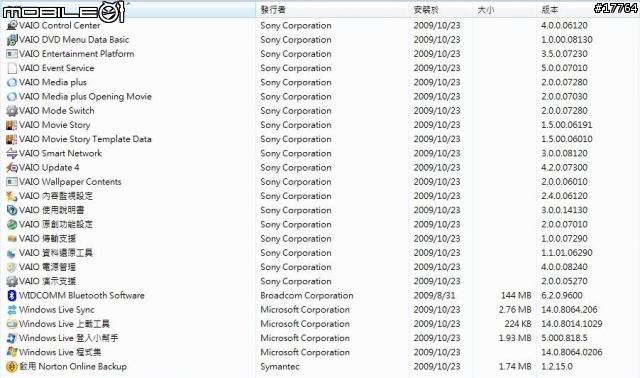640x378 pixels.
Task: Select the VAIO Entertainment Platform name
Action: click(x=76, y=54)
